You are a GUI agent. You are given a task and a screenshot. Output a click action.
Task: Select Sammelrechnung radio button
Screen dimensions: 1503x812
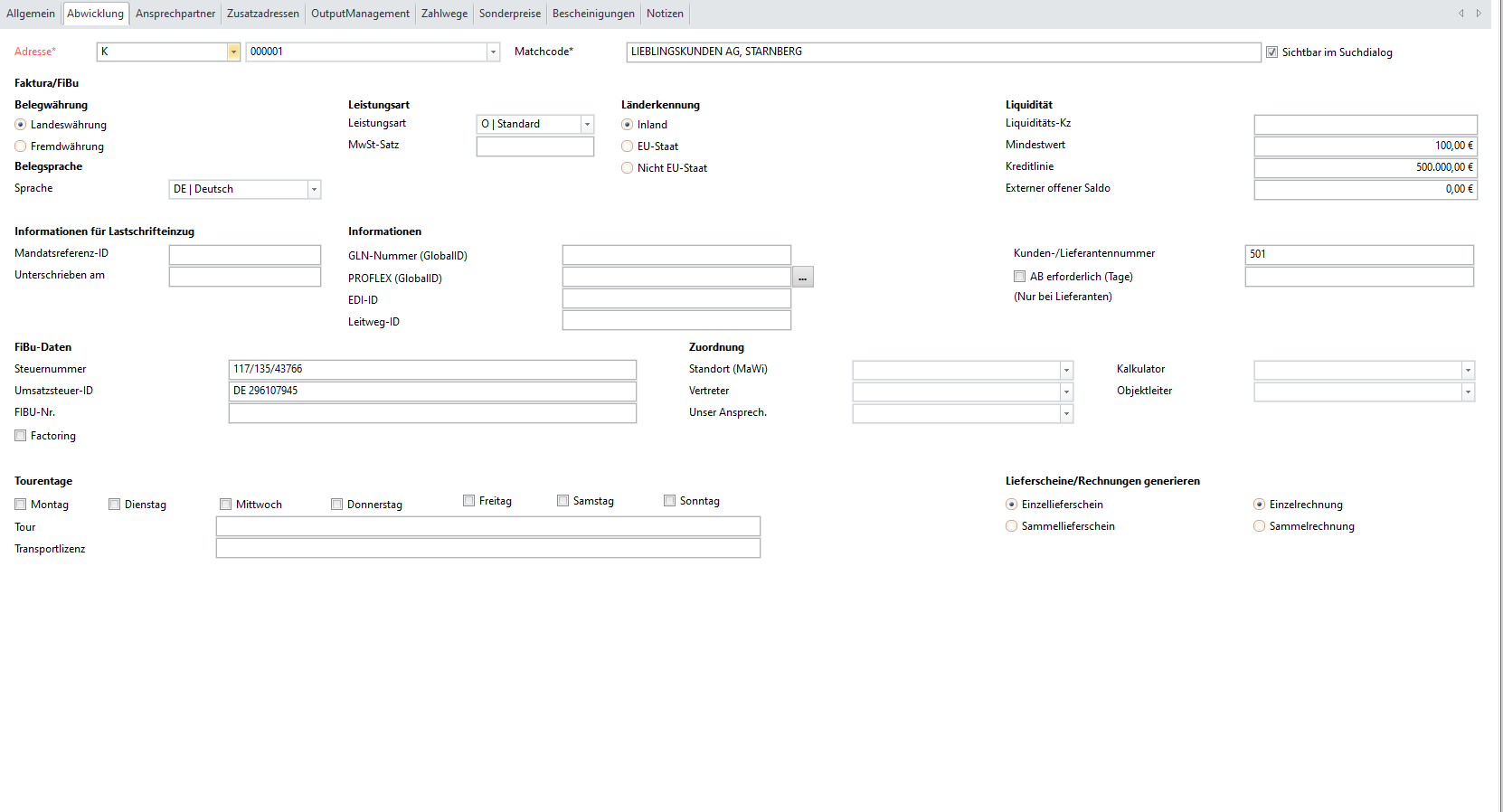[1259, 526]
